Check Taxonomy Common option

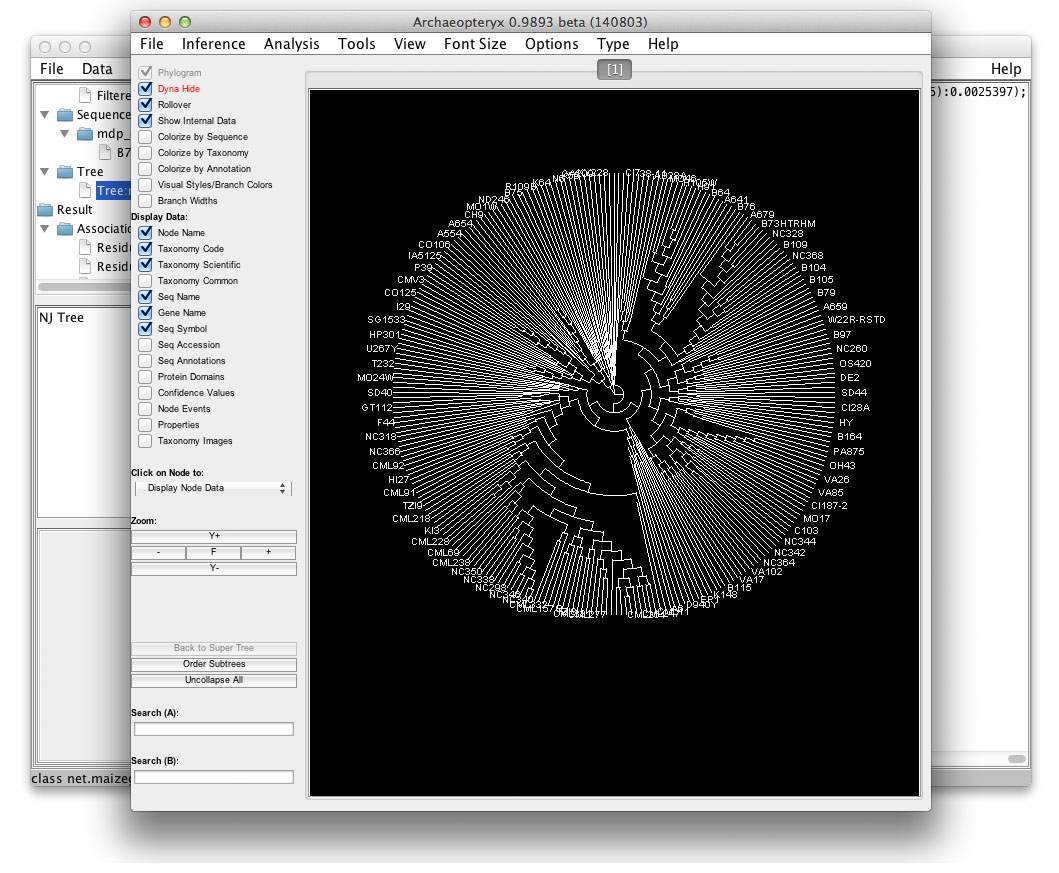click(x=145, y=280)
